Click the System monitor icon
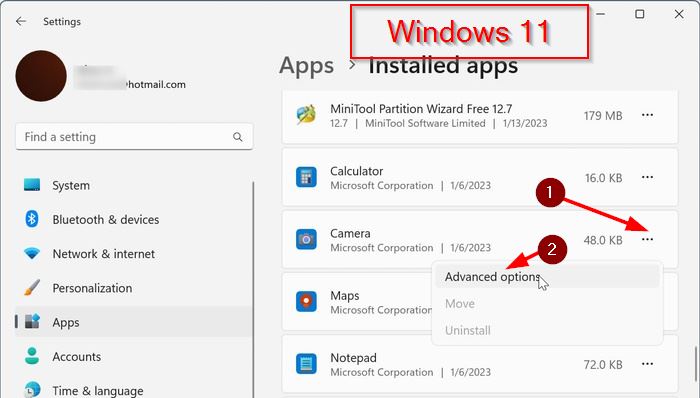 [x=32, y=185]
